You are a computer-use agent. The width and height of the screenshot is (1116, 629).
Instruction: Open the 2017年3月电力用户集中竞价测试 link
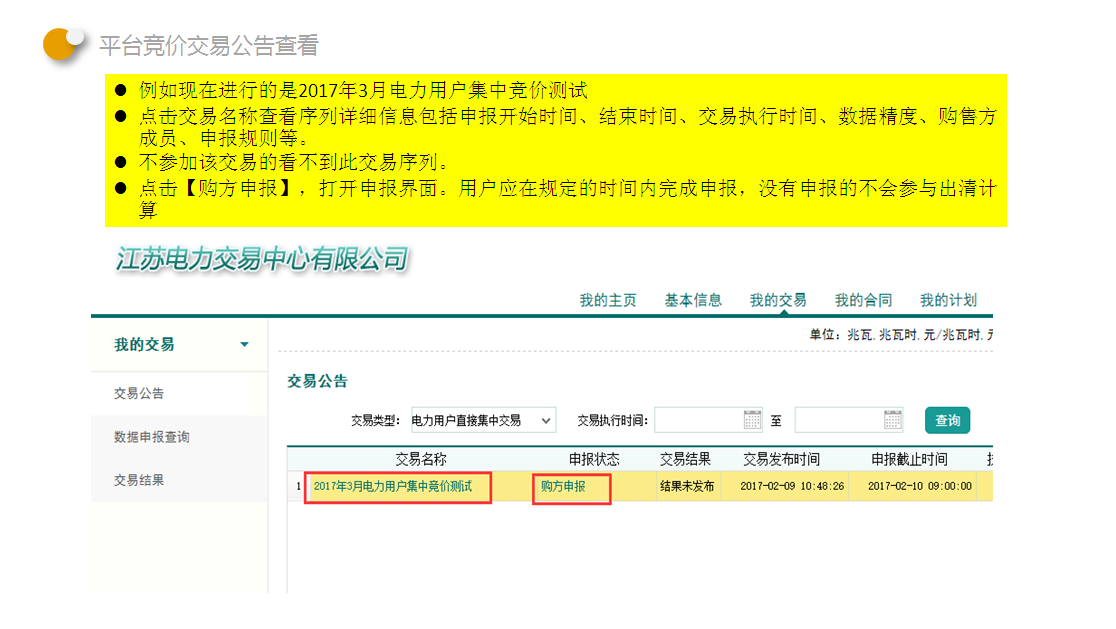[392, 486]
